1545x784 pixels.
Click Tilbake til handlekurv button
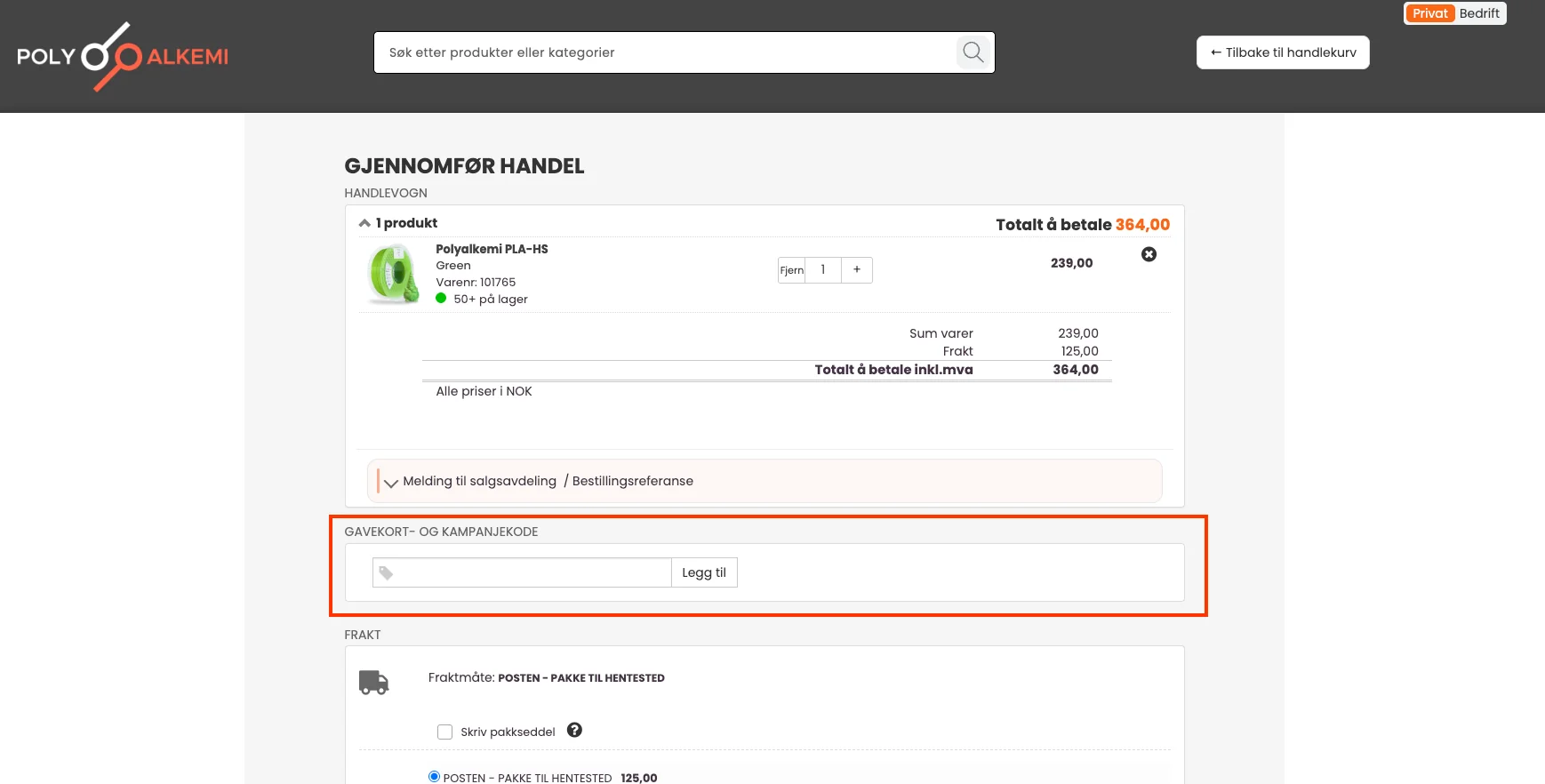coord(1282,52)
